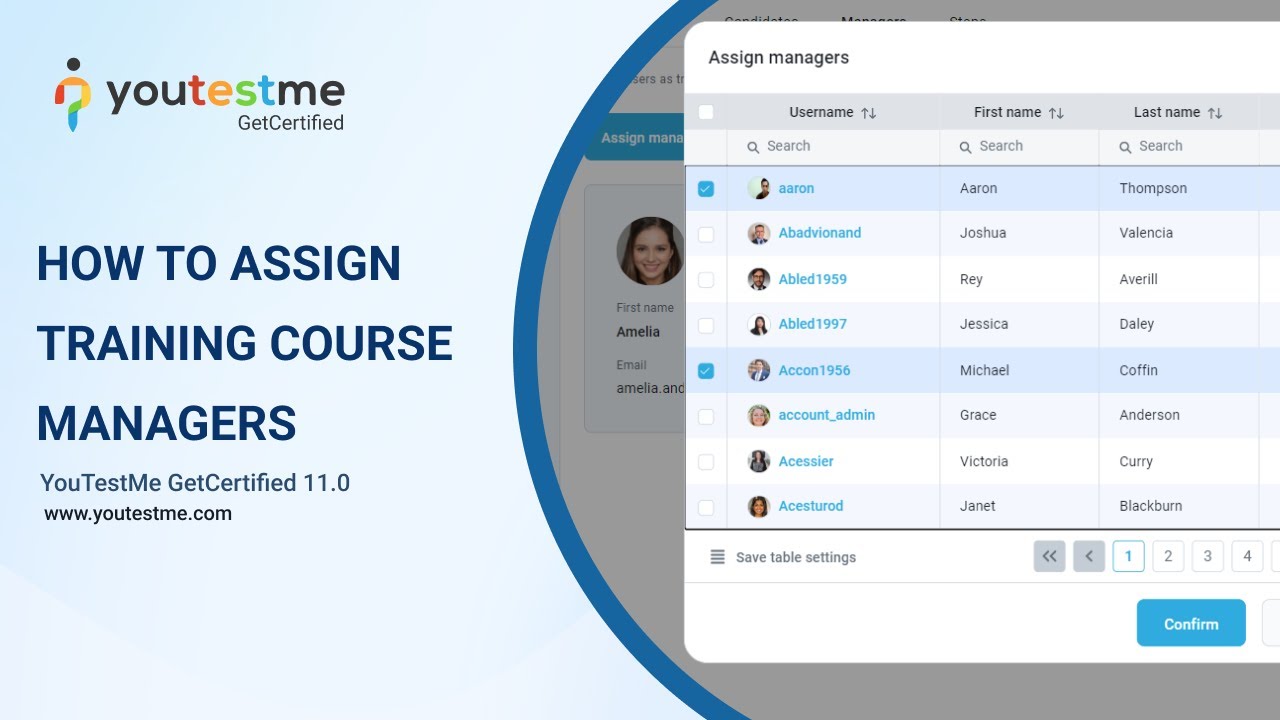This screenshot has height=720, width=1280.
Task: Sort by First name using the sort arrows
Action: tap(1056, 113)
